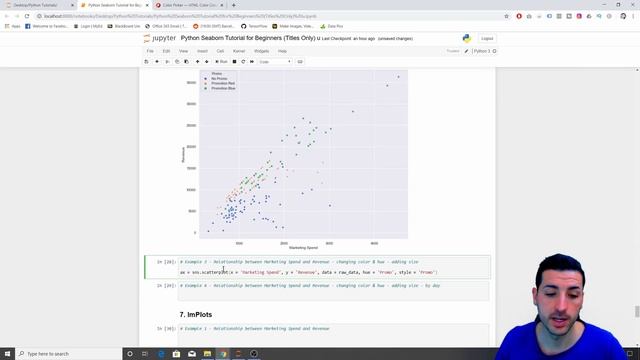This screenshot has width=640, height=360.
Task: Open the Welcome to Facebook bookmark
Action: [x=47, y=26]
